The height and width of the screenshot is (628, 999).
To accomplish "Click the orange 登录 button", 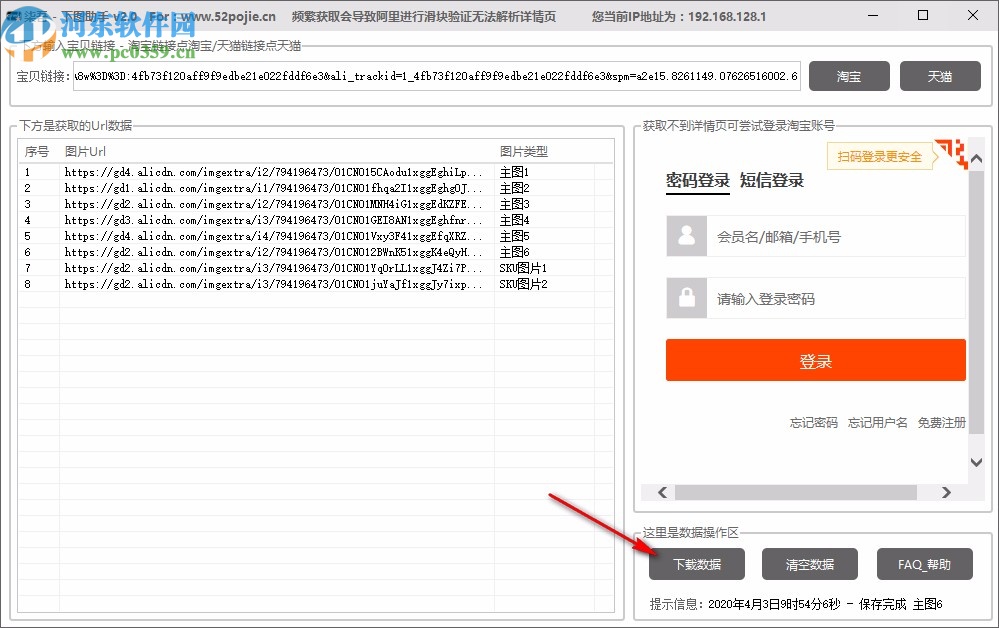I will click(x=816, y=360).
